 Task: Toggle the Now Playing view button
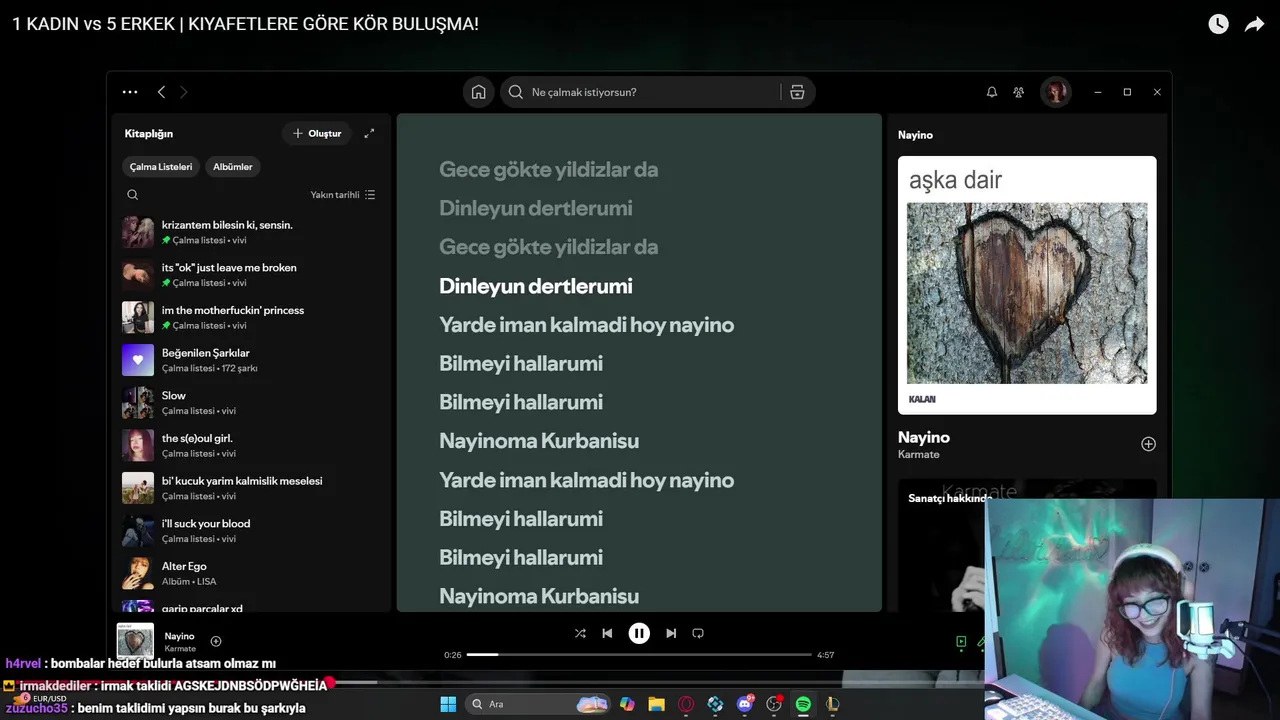pos(961,642)
